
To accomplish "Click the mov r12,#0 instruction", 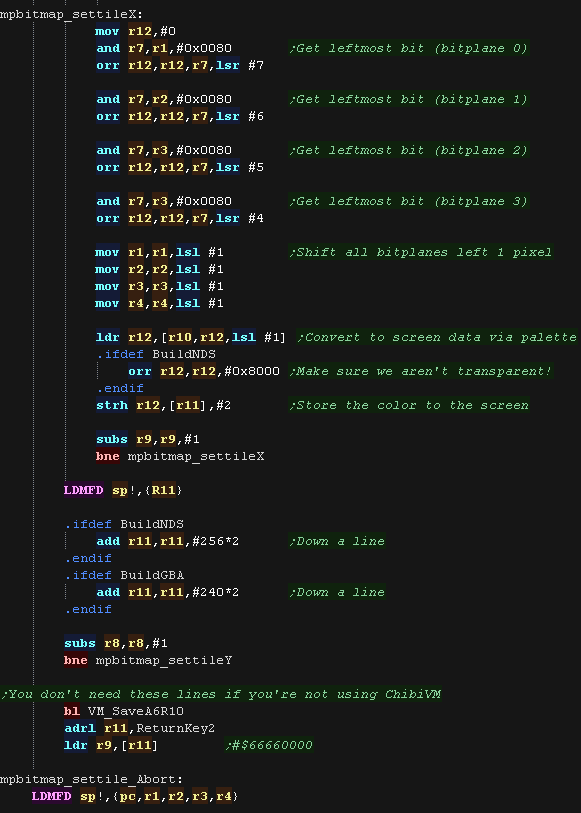I will tap(135, 31).
